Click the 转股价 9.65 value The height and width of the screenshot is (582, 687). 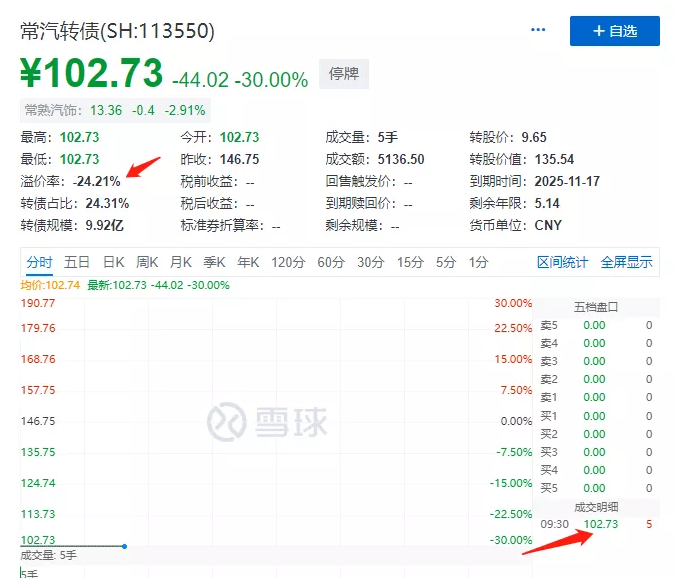[534, 137]
